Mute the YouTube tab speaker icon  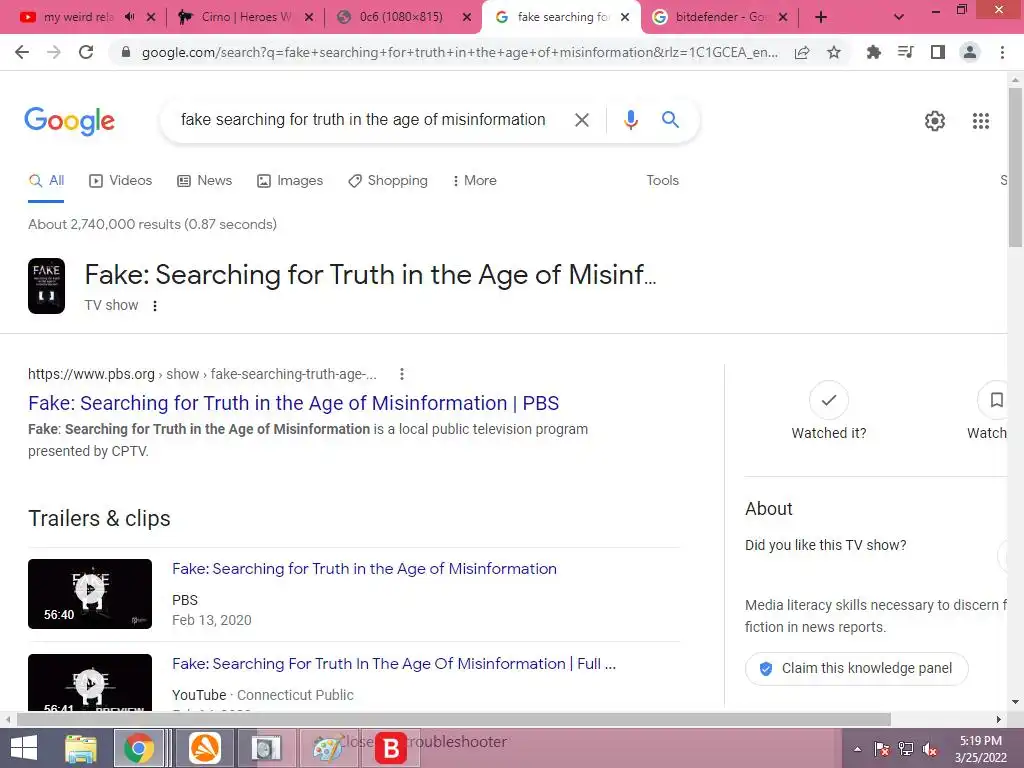point(129,17)
